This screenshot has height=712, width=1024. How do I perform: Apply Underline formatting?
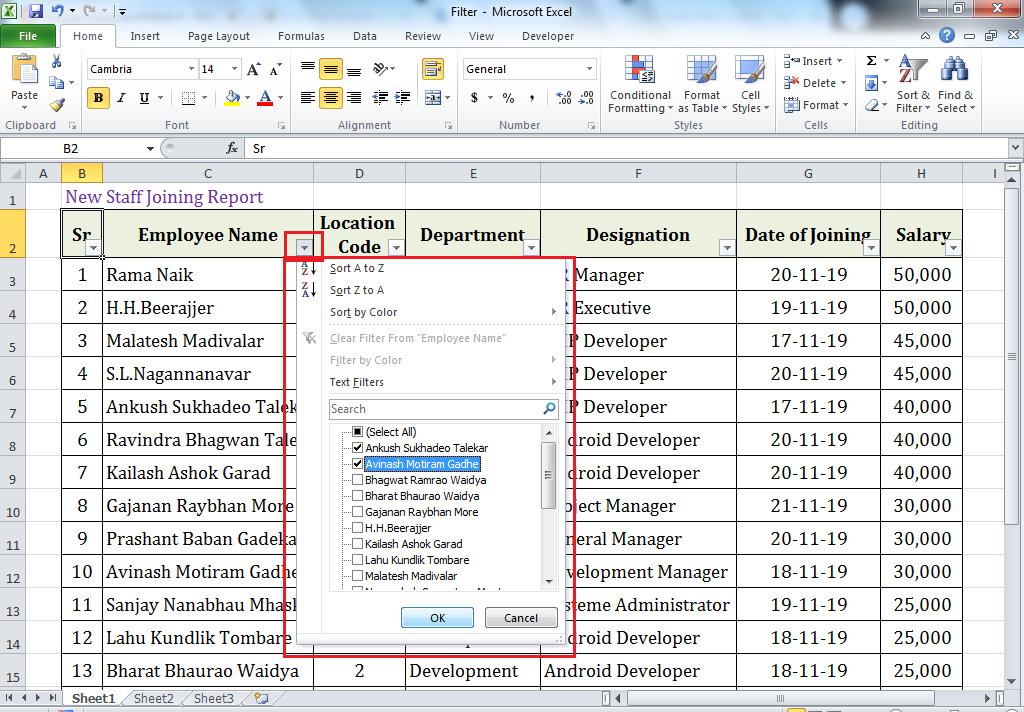pos(144,98)
